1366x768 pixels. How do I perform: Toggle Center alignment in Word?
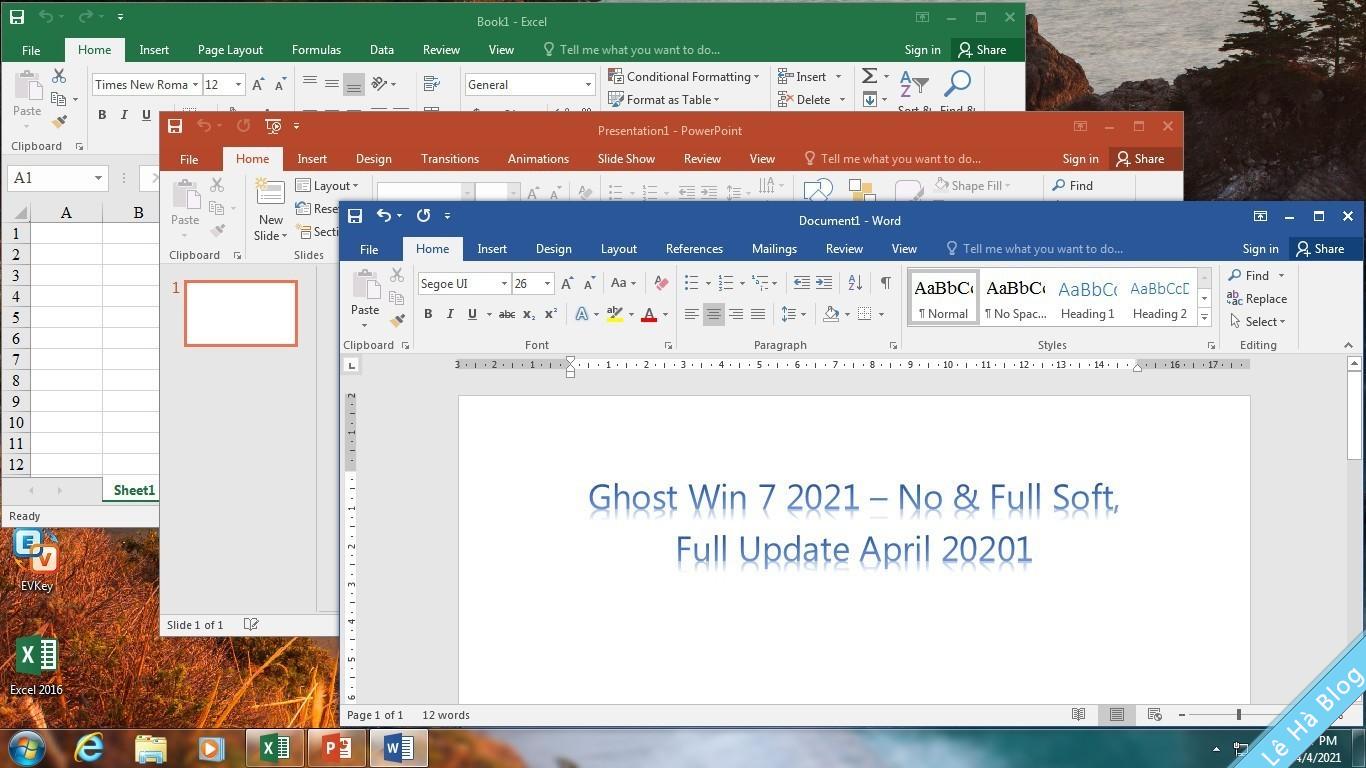click(x=713, y=314)
